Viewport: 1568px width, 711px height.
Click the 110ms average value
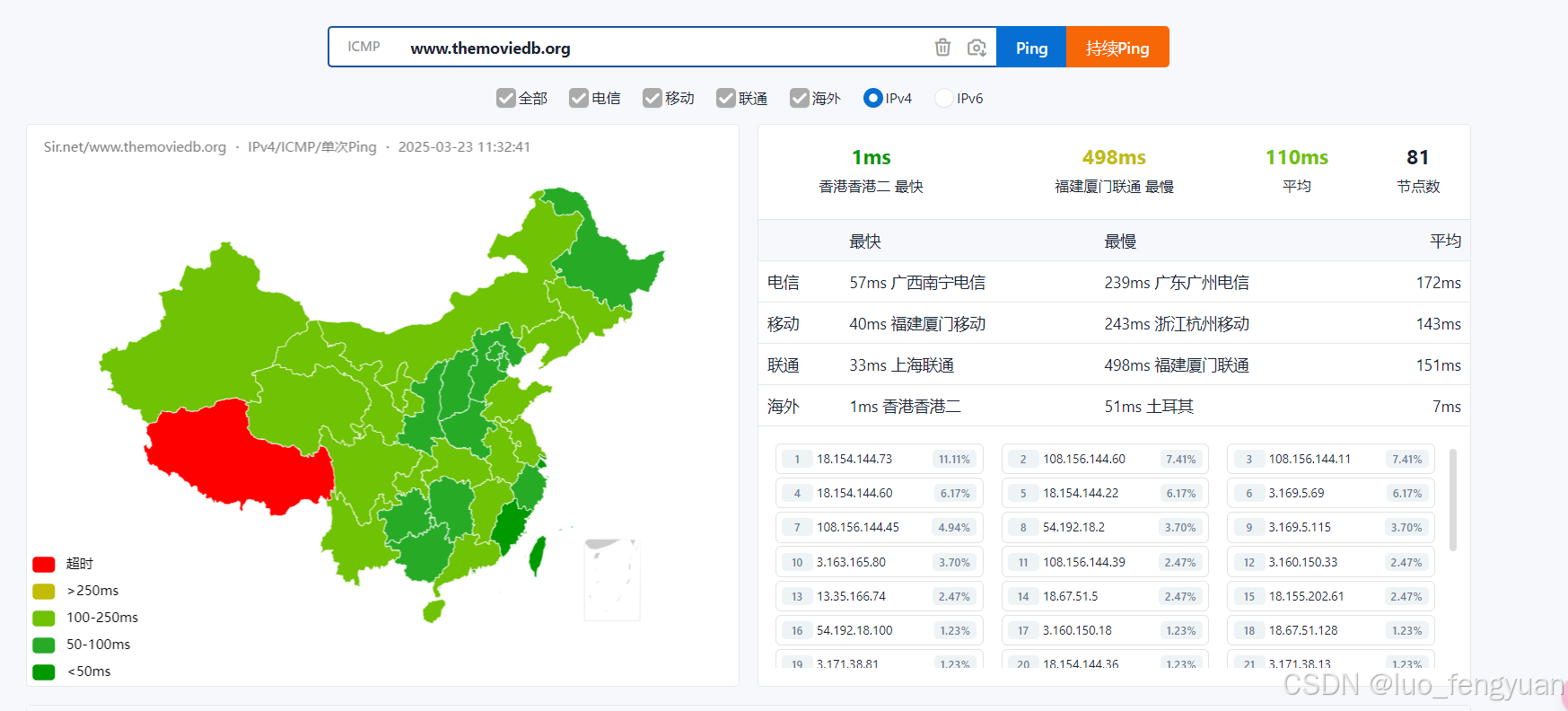[x=1297, y=158]
